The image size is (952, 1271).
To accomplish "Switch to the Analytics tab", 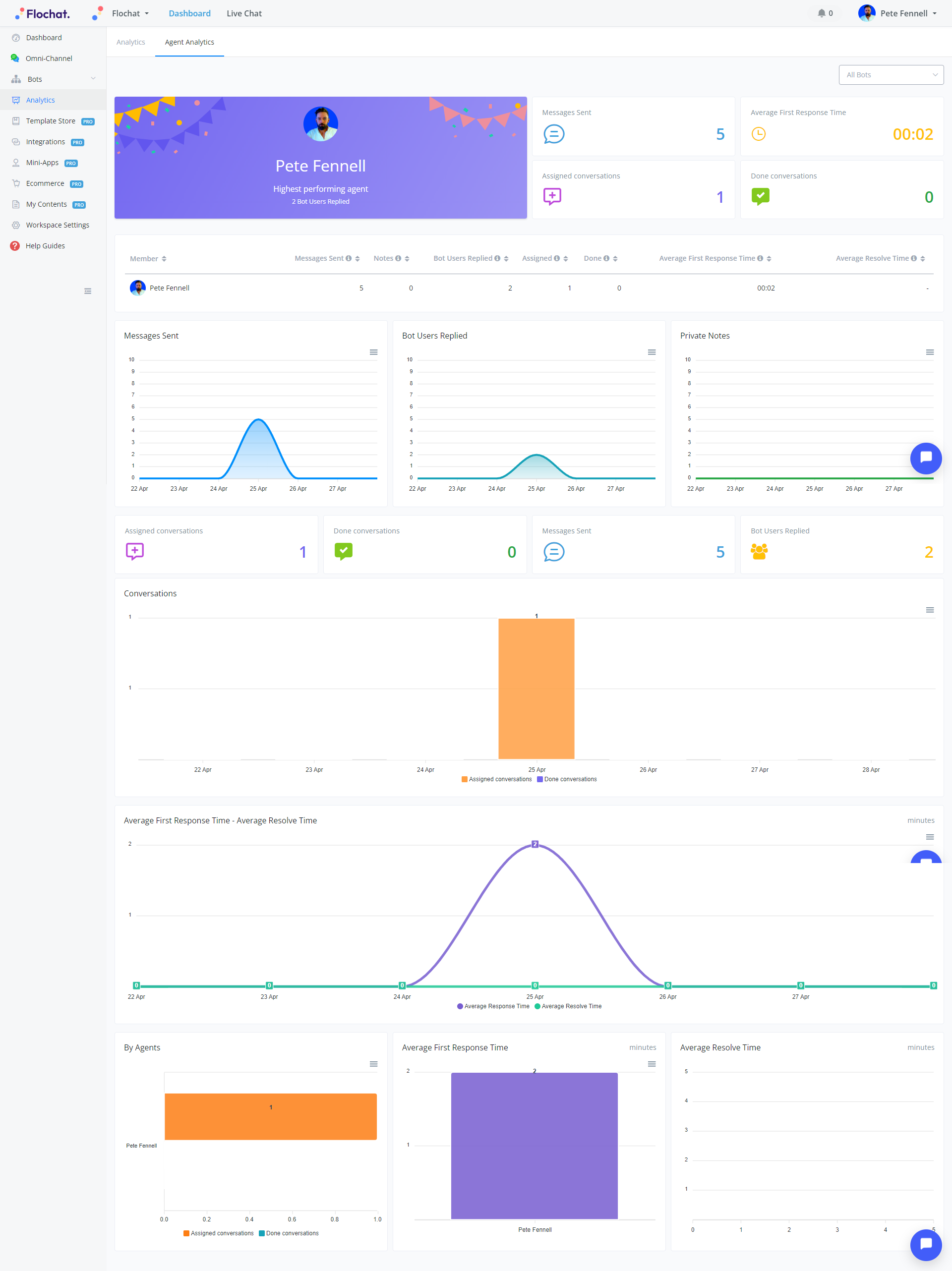I will tap(130, 42).
